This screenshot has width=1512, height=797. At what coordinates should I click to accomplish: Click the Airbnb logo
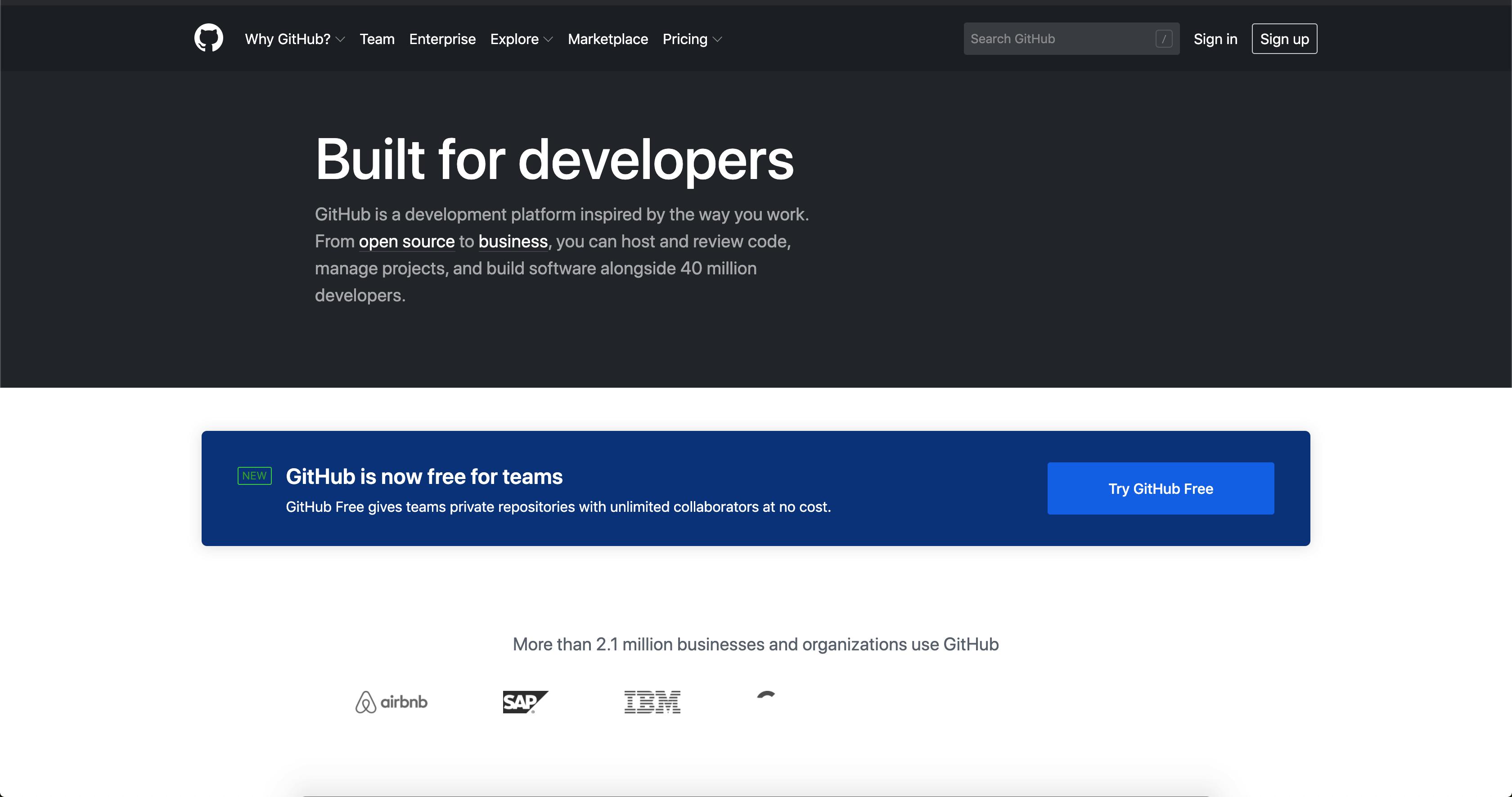click(x=391, y=701)
